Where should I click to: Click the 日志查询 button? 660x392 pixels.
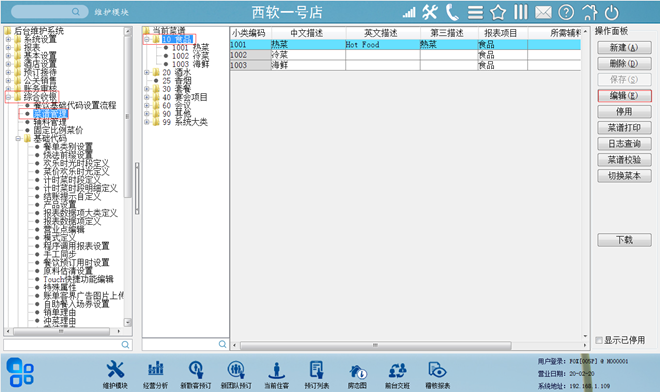(x=624, y=144)
